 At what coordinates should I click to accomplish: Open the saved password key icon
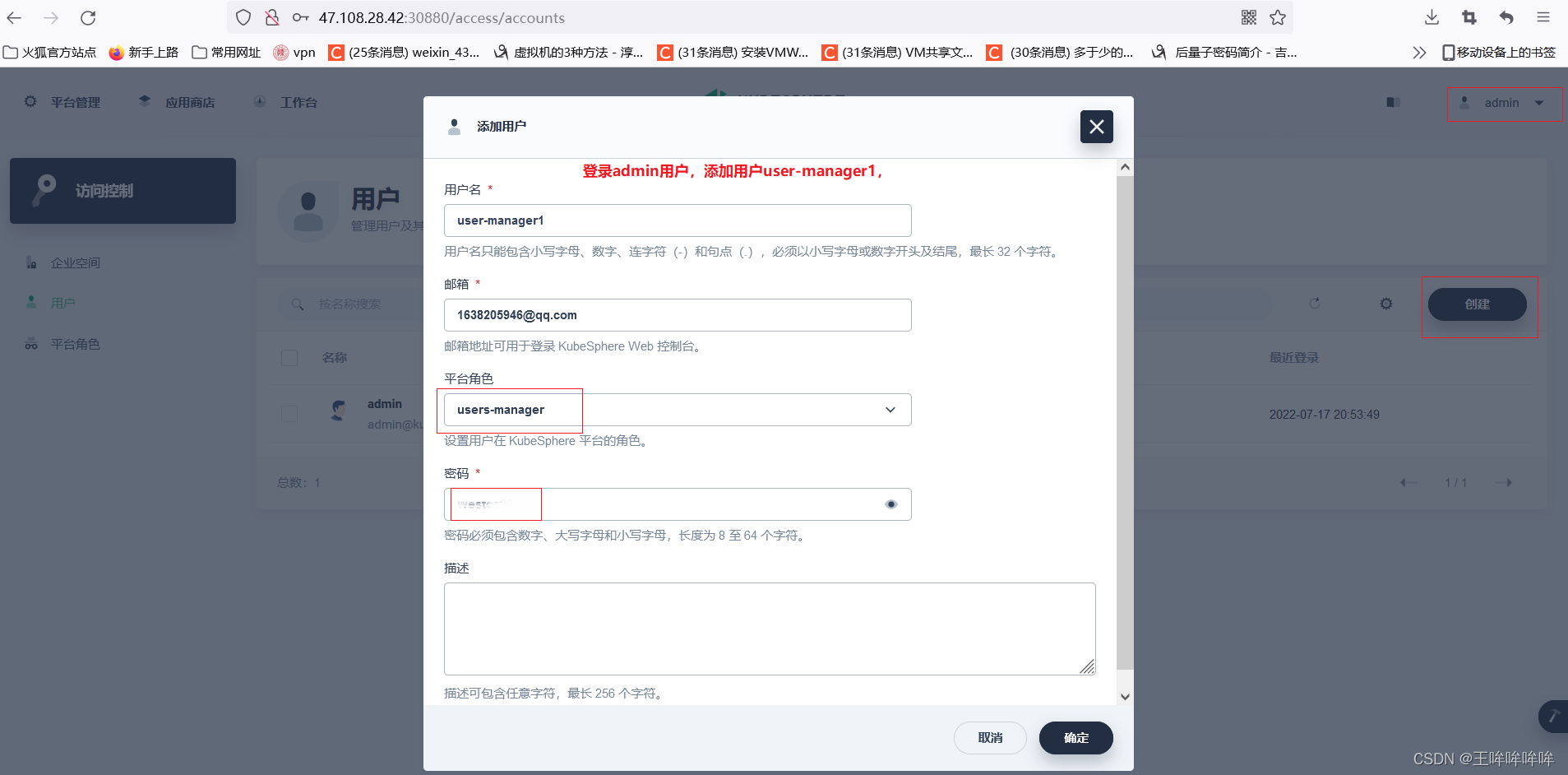point(301,17)
